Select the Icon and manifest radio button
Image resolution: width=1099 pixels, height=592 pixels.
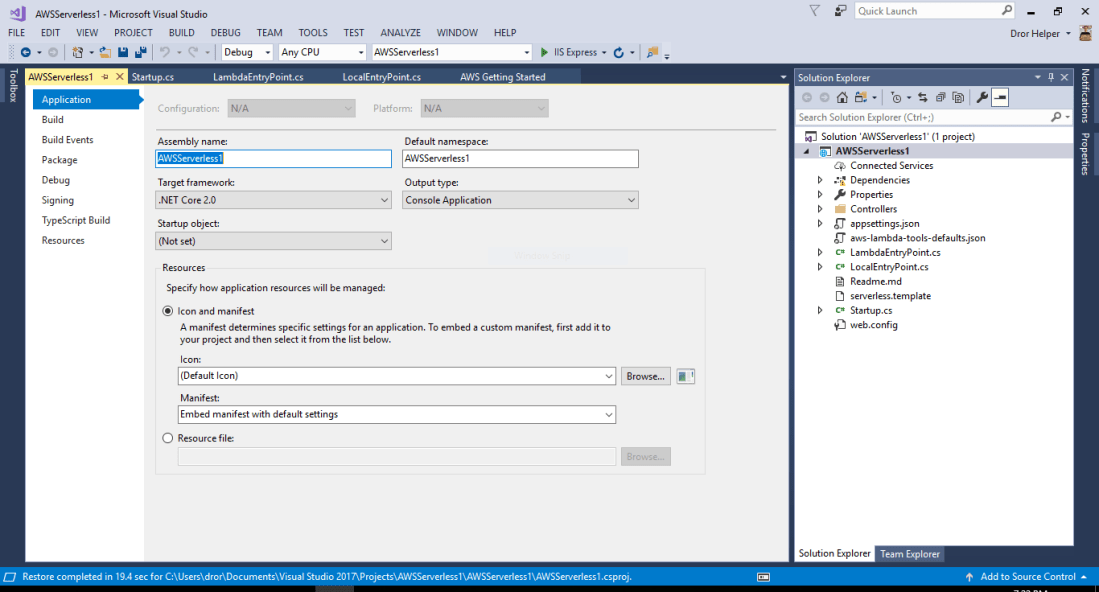click(x=167, y=311)
